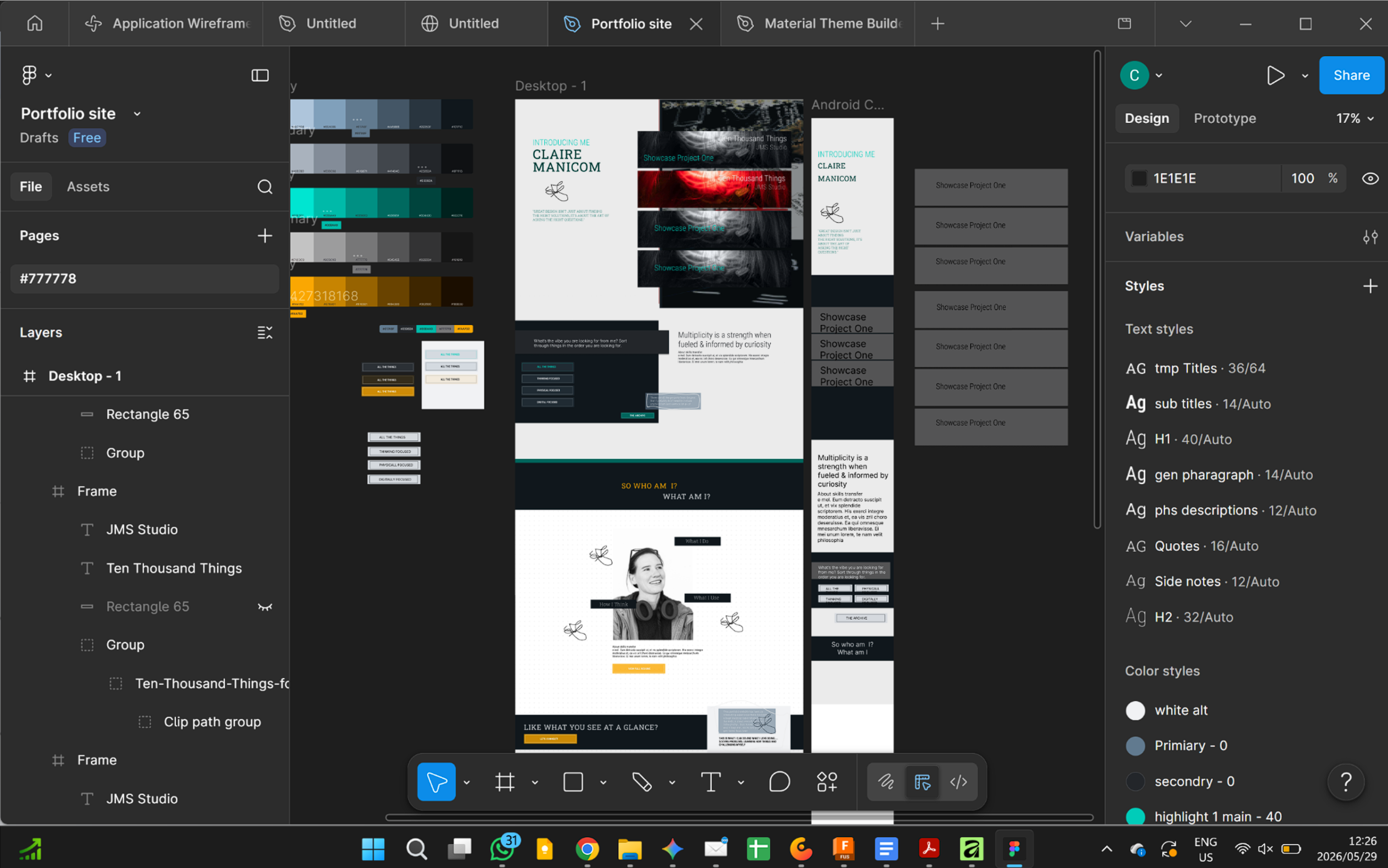Go to the Figma home screen
This screenshot has width=1388, height=868.
[35, 24]
